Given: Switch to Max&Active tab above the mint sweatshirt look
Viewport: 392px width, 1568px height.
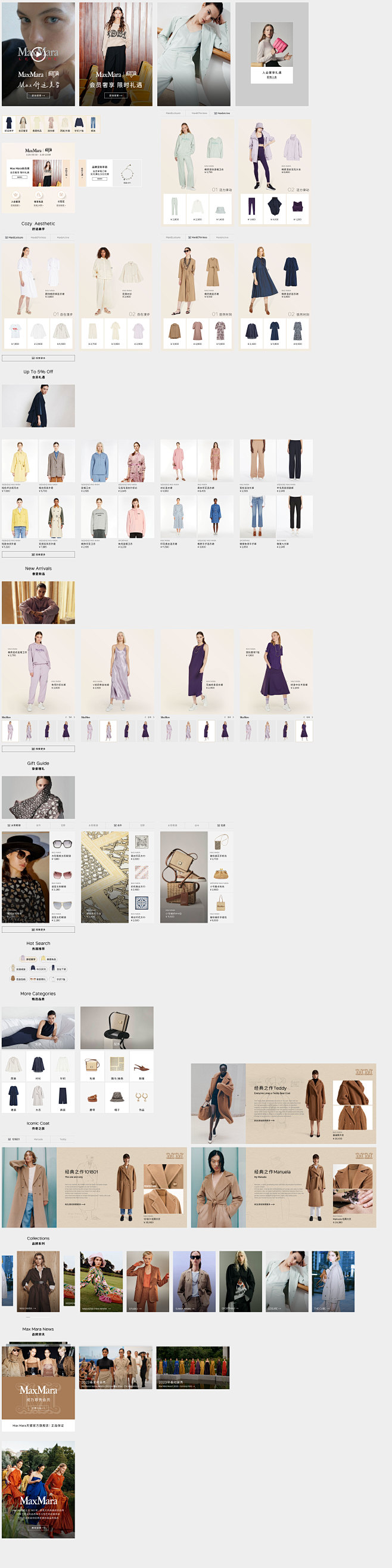Looking at the screenshot, I should pos(222,113).
